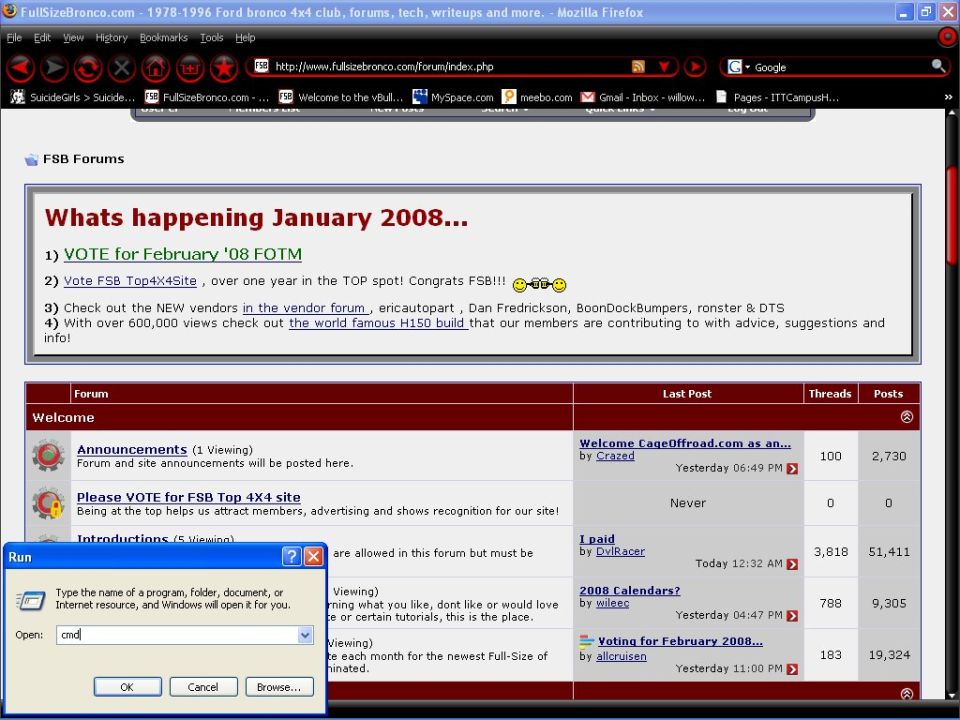
Task: Open Please VOTE for FSB Top 4X4 site
Action: 189,497
